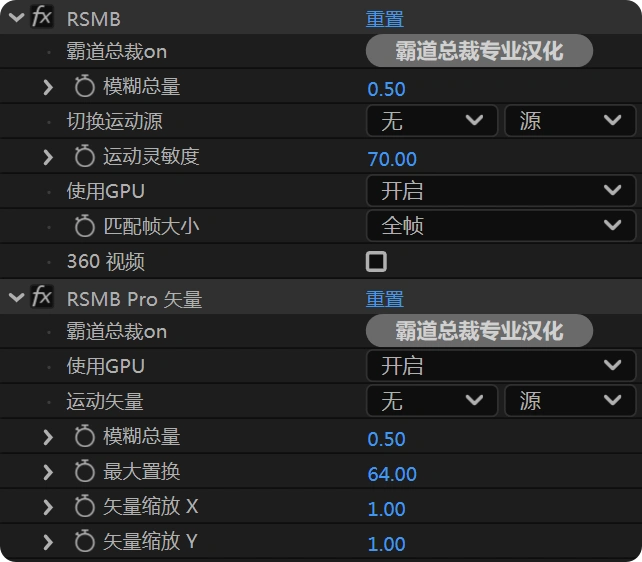Expand the 最大置换 property
The width and height of the screenshot is (642, 562).
[48, 472]
